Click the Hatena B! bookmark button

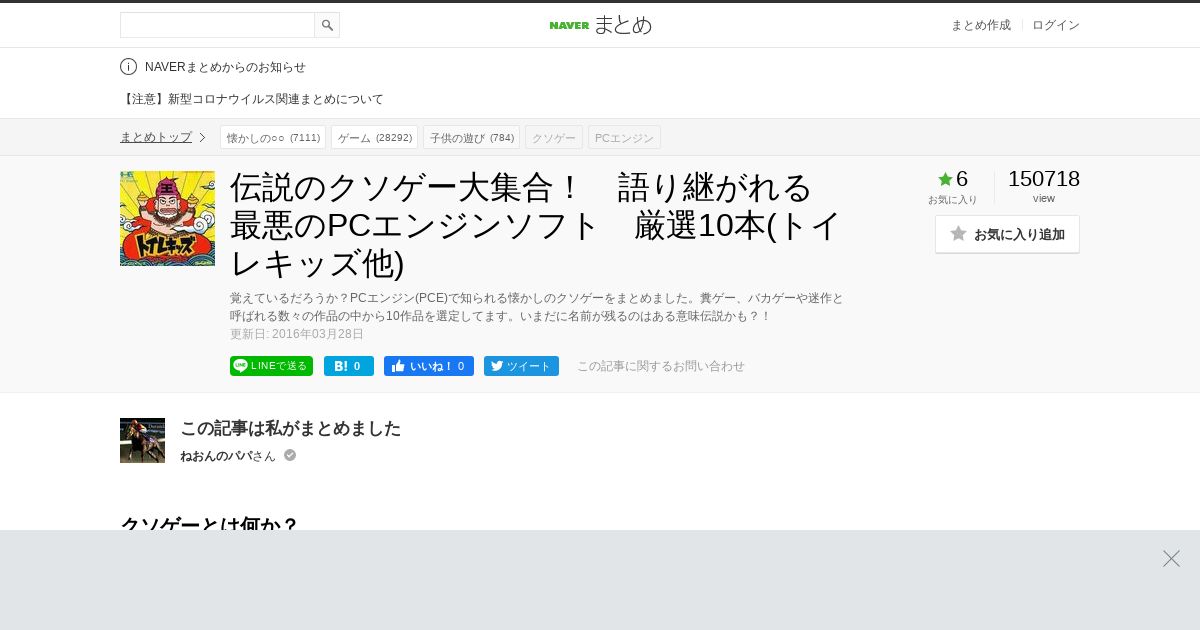349,366
